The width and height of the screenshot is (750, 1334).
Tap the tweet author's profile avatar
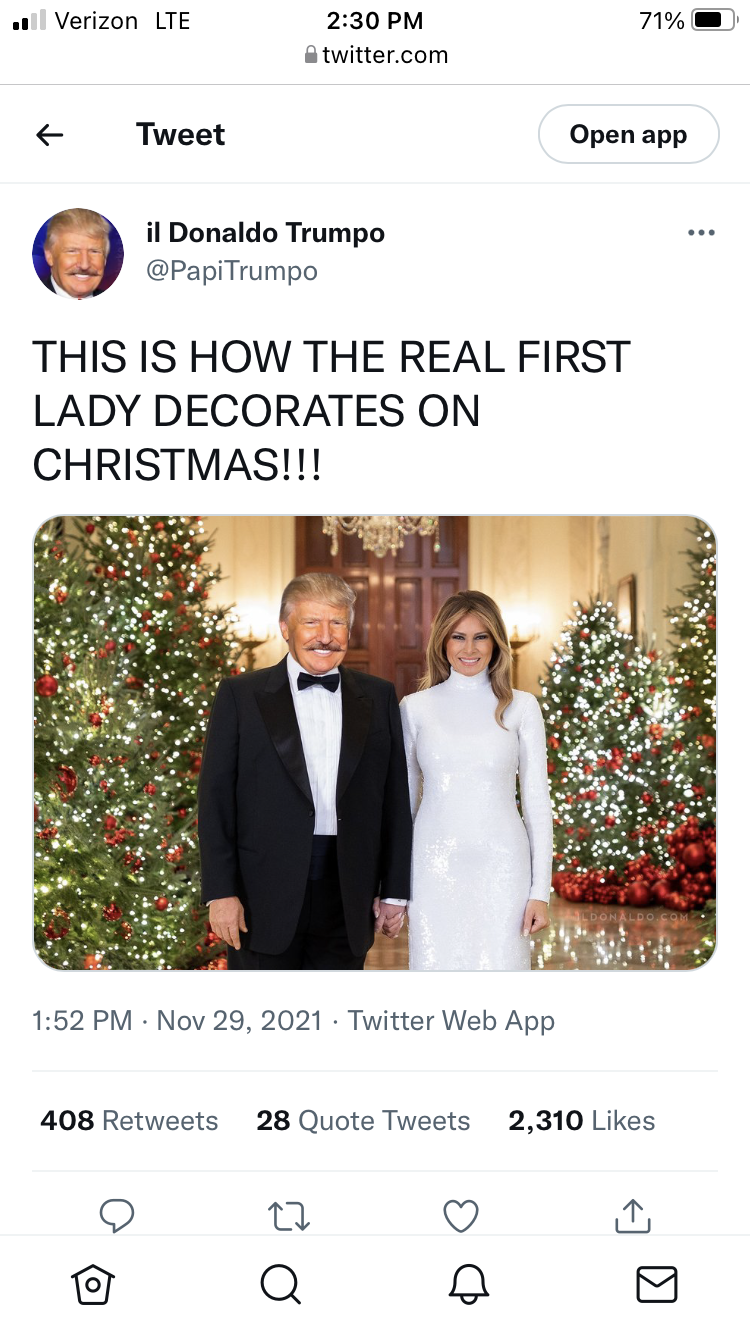(x=78, y=254)
